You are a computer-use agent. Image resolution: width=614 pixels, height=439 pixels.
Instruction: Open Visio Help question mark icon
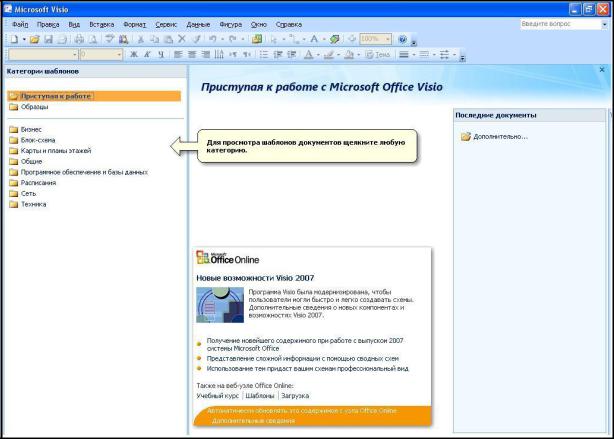[402, 39]
